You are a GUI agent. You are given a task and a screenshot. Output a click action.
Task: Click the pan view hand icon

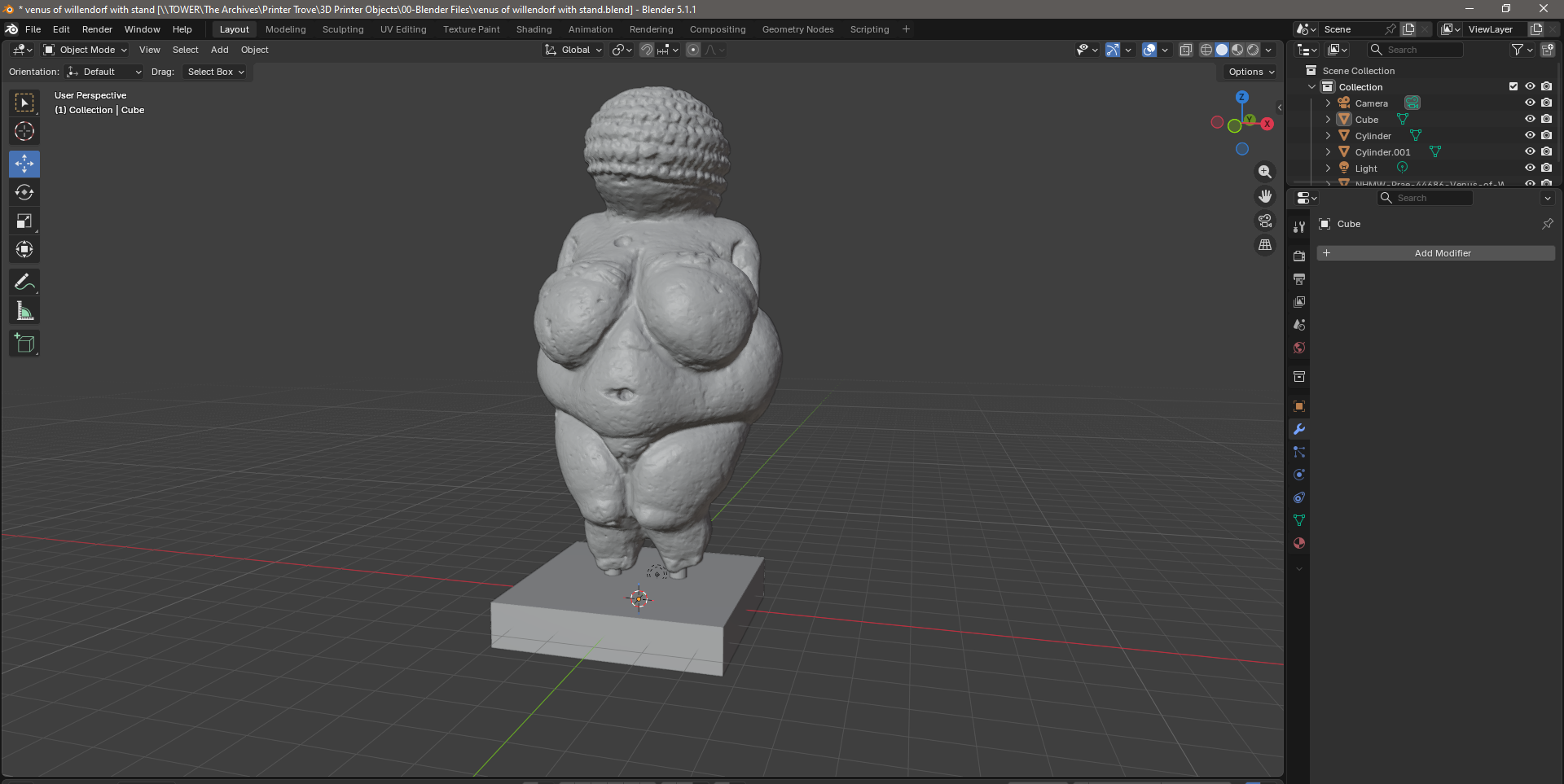pyautogui.click(x=1265, y=196)
